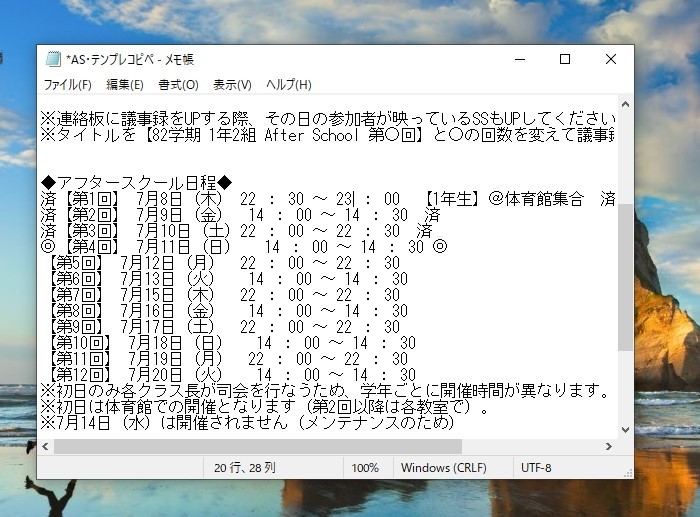Place cursor in the 【第7回】 7月15日 line

click(x=224, y=295)
